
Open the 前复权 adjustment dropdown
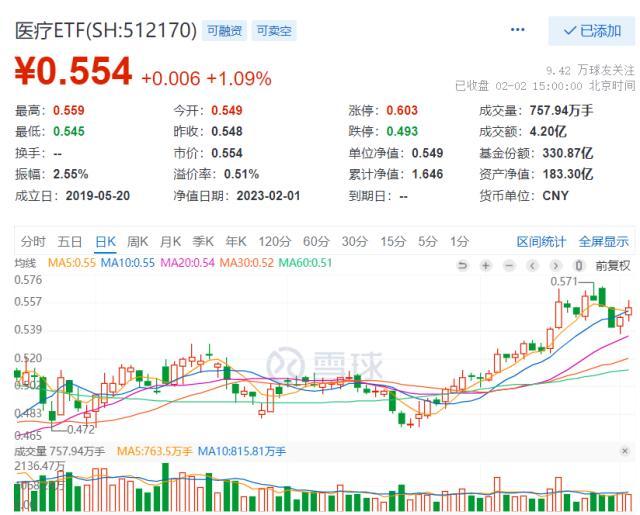tap(613, 266)
